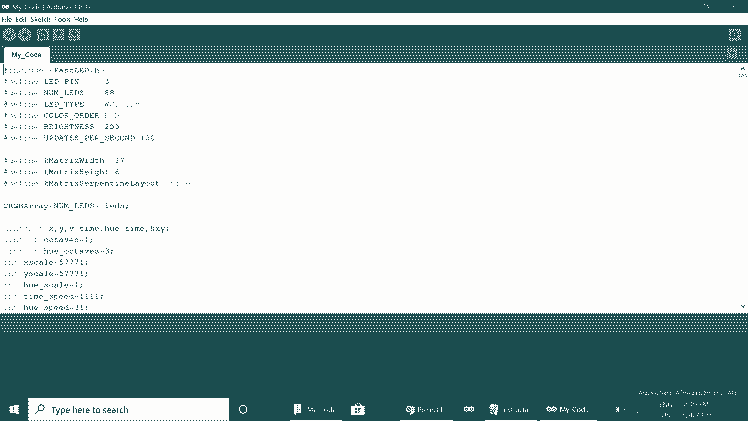Click the hue_scale variable line
This screenshot has height=421, width=748.
pos(43,285)
